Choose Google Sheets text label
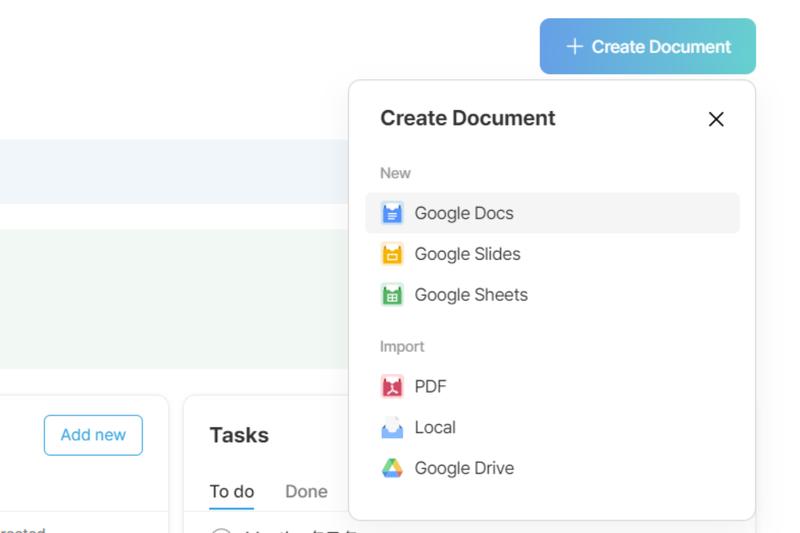Image resolution: width=800 pixels, height=533 pixels. click(x=471, y=295)
